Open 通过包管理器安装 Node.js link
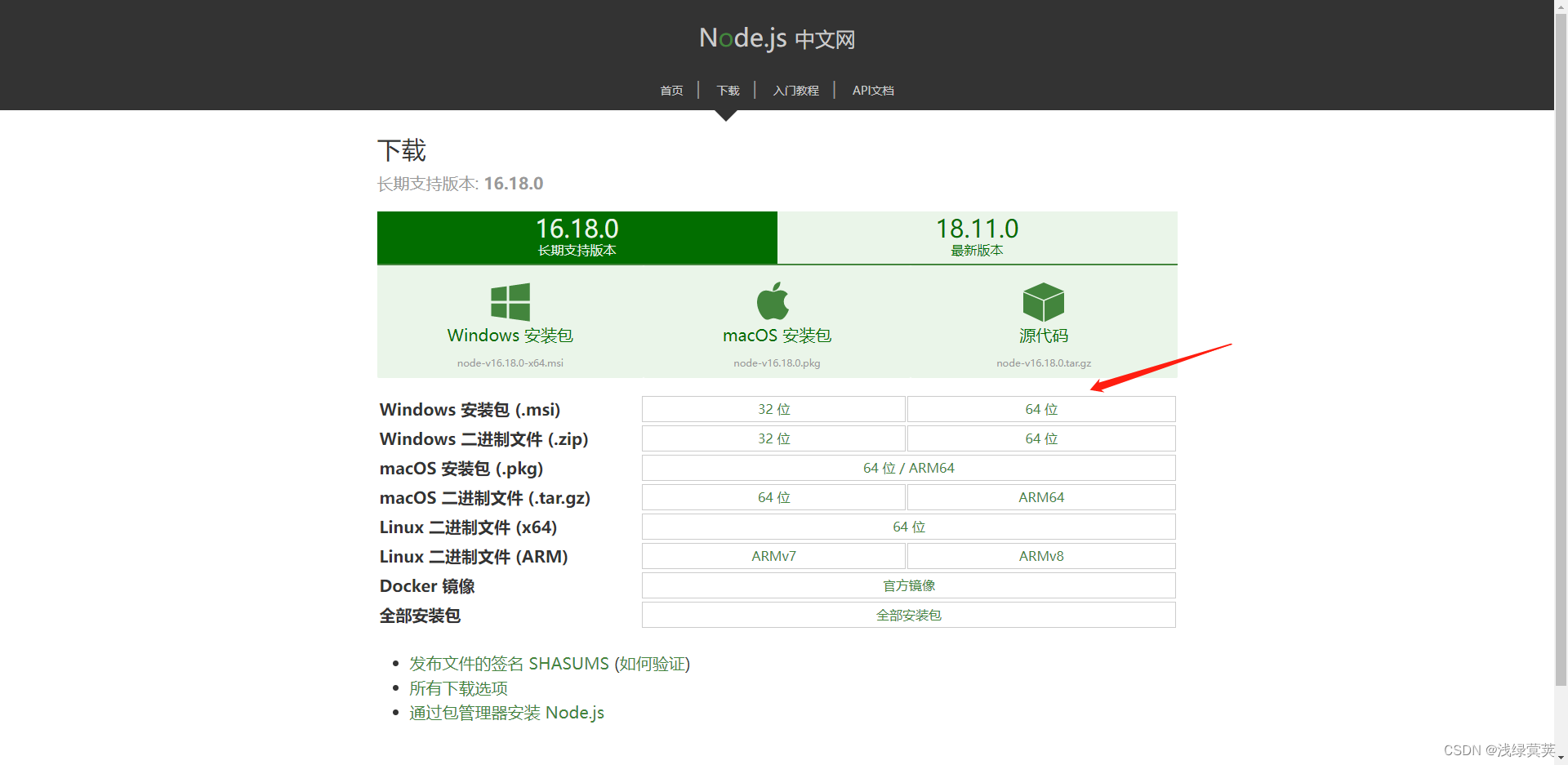The height and width of the screenshot is (765, 1568). [x=506, y=713]
